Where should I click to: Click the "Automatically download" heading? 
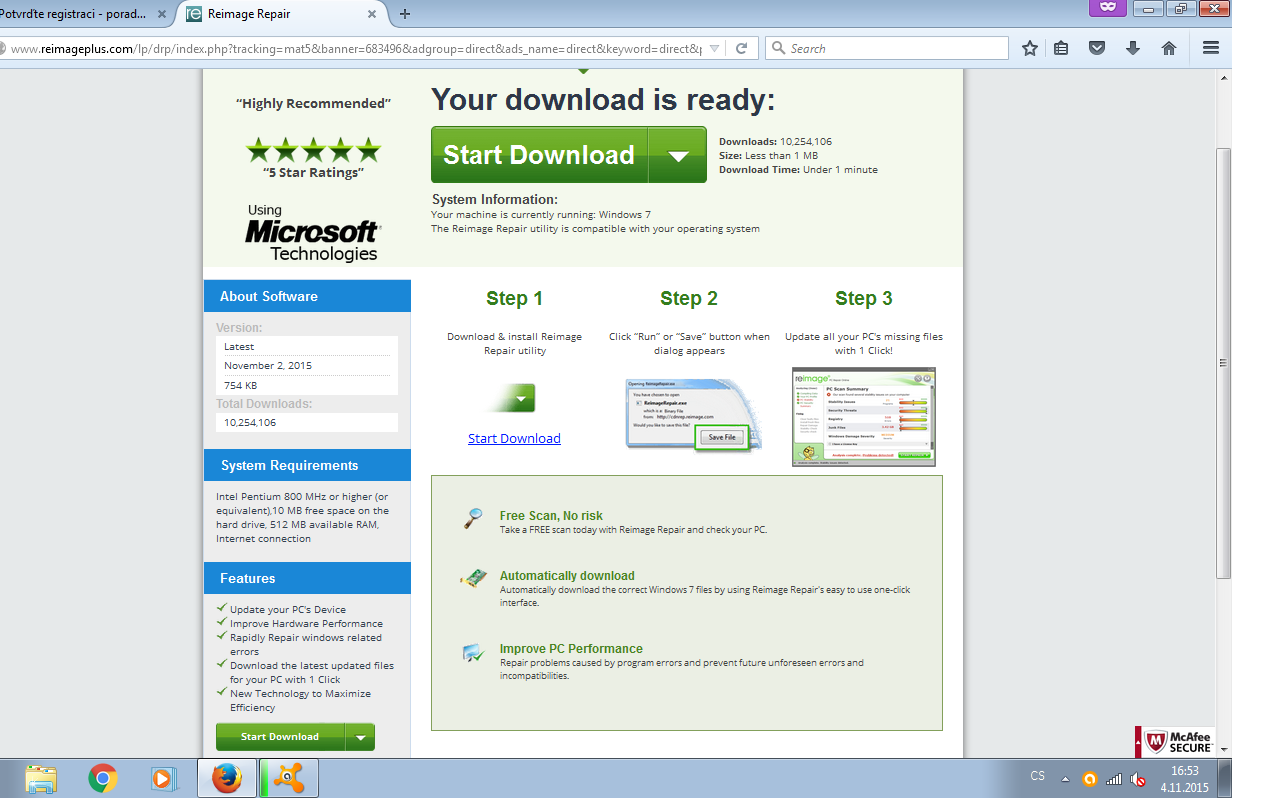567,576
